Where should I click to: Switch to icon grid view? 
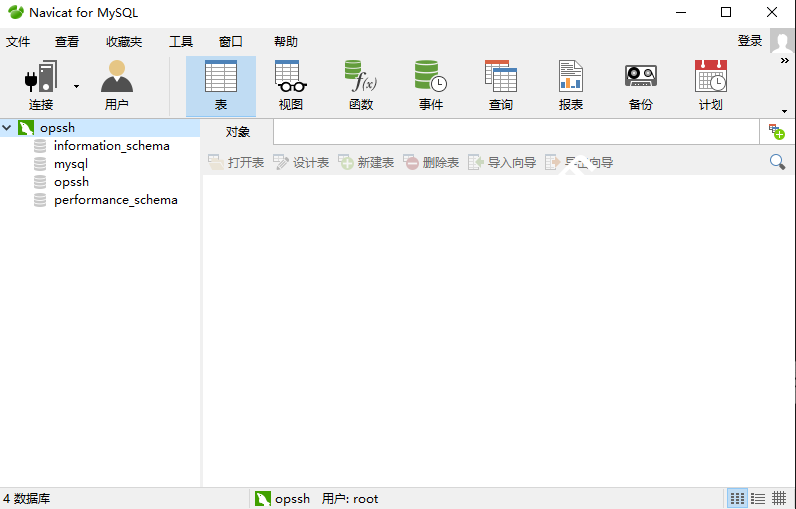click(x=738, y=499)
